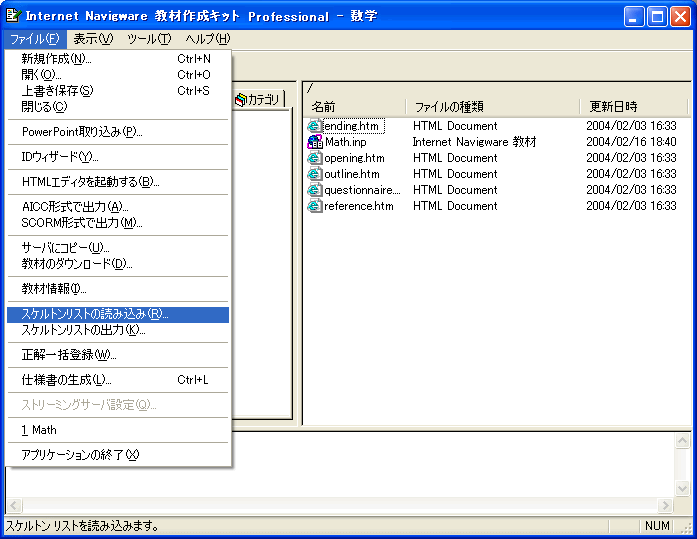Click the opening.htm file icon
The height and width of the screenshot is (539, 697).
click(x=314, y=158)
